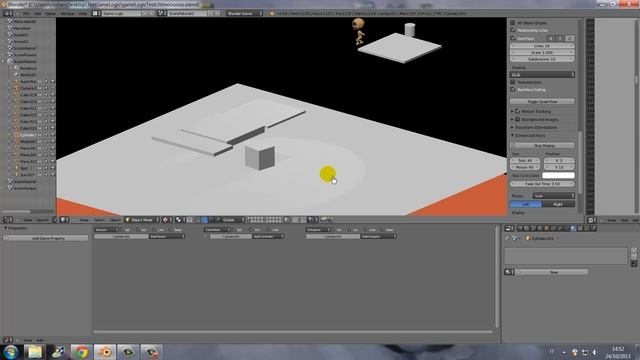The image size is (640, 360).
Task: Open the Blender Game engine dropdown
Action: tap(245, 13)
